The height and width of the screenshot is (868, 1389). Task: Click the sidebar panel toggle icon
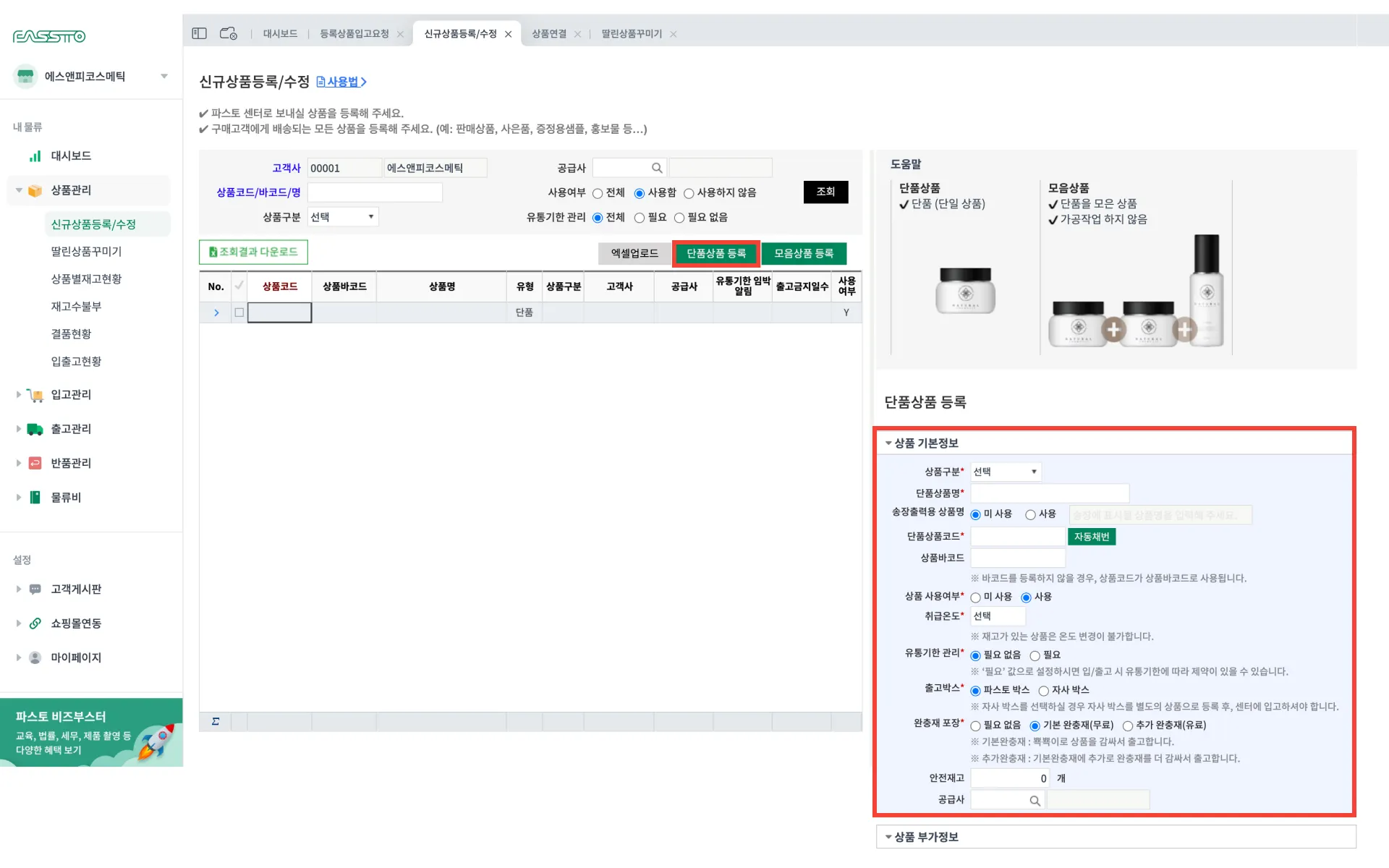pyautogui.click(x=199, y=33)
